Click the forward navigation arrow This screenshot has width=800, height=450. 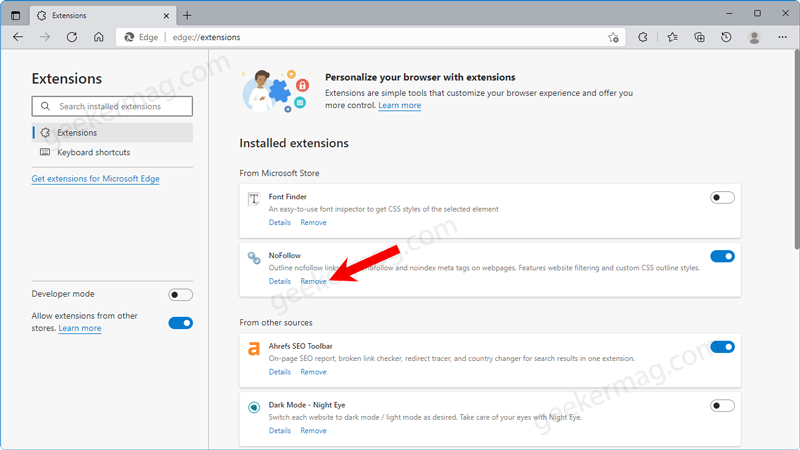coord(45,37)
